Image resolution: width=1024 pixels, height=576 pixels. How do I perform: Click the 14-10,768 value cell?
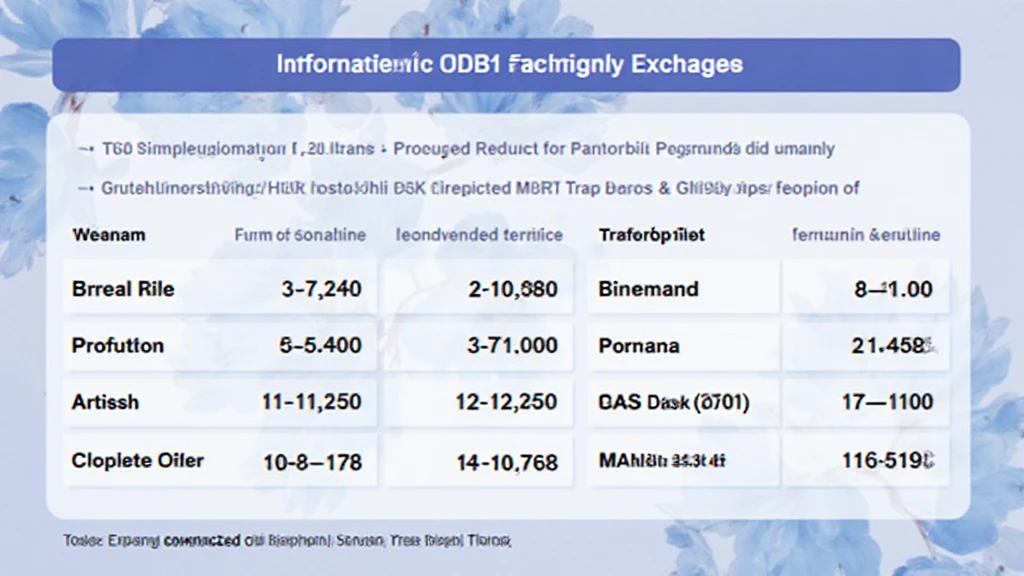(x=505, y=461)
